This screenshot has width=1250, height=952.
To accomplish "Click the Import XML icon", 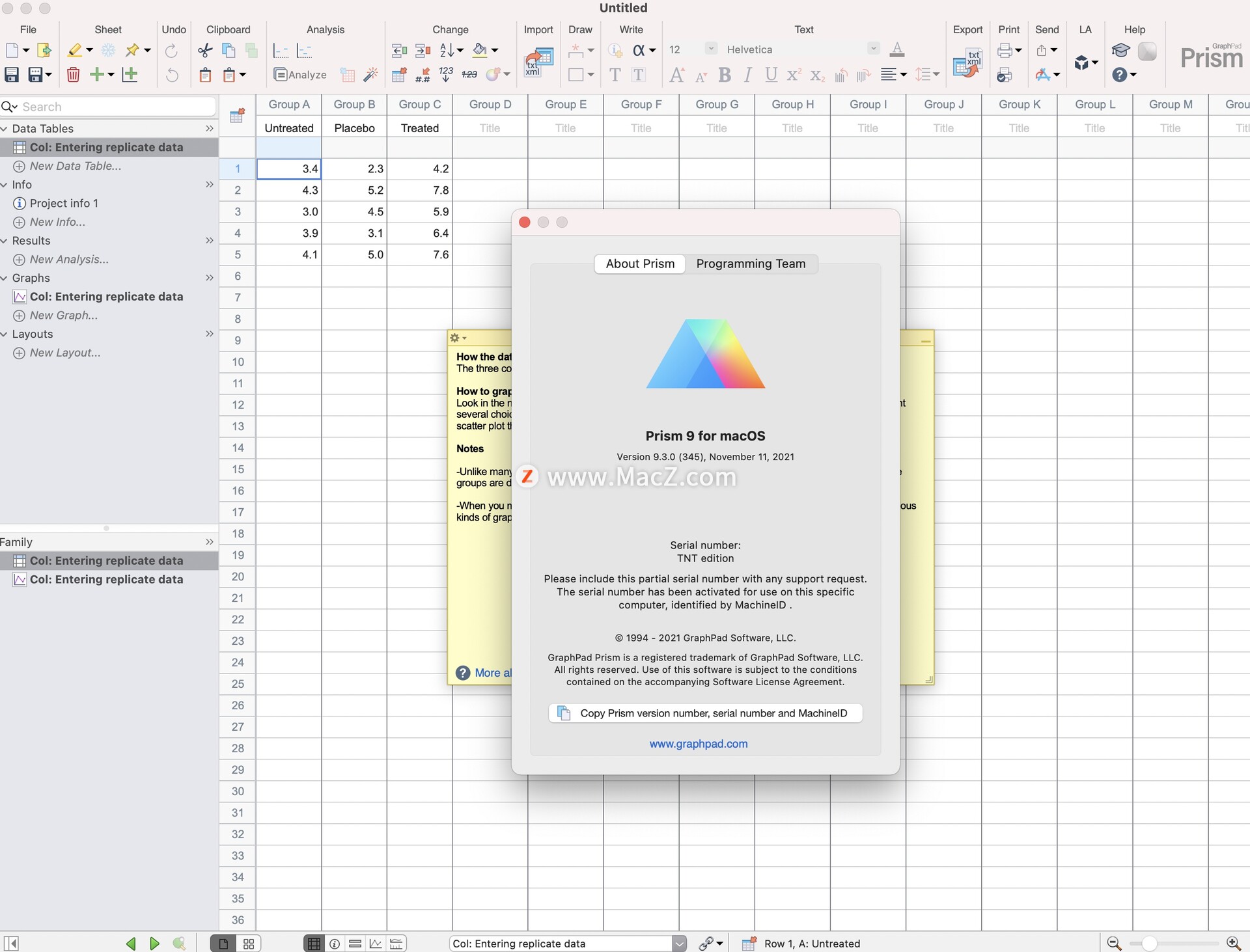I will coord(537,62).
